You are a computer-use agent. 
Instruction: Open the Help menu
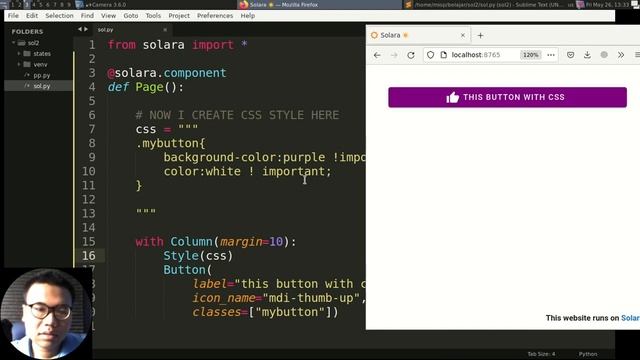[x=247, y=16]
